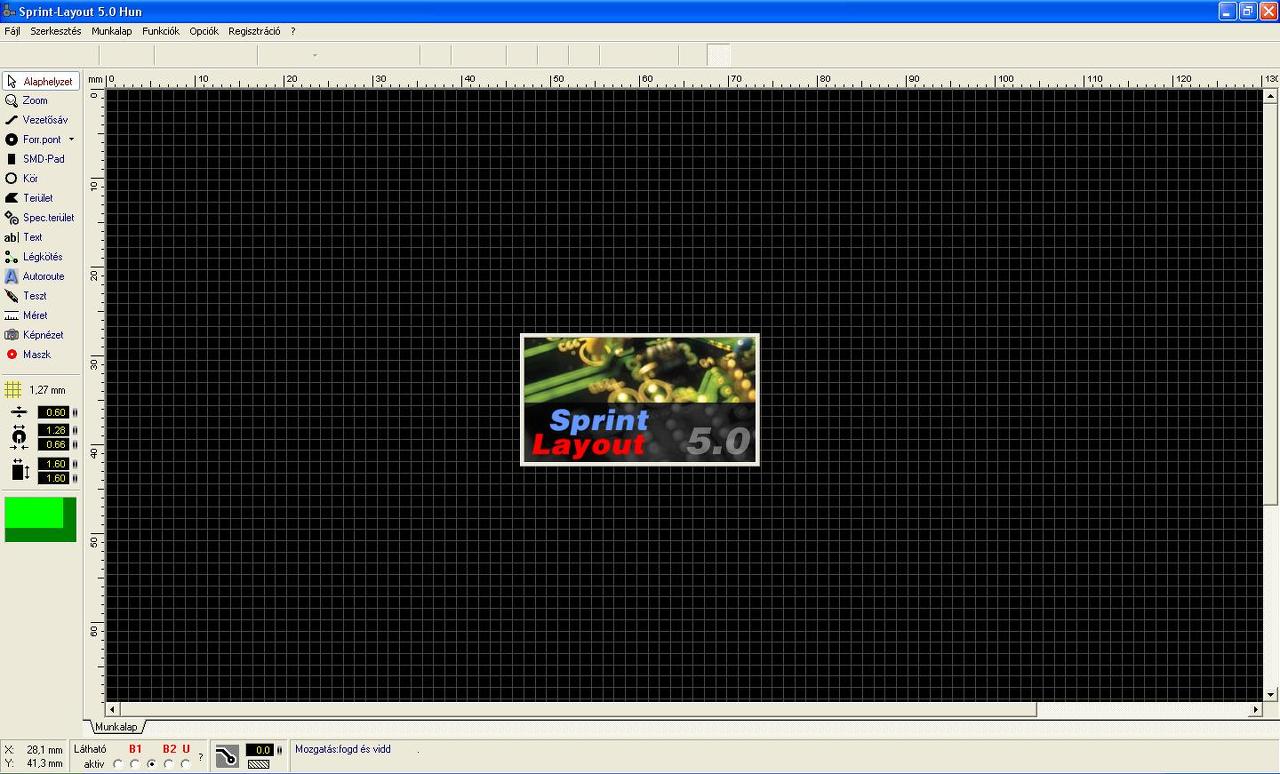Adjust the stepper beside the 0.66 value
Viewport: 1280px width, 774px height.
coord(75,444)
